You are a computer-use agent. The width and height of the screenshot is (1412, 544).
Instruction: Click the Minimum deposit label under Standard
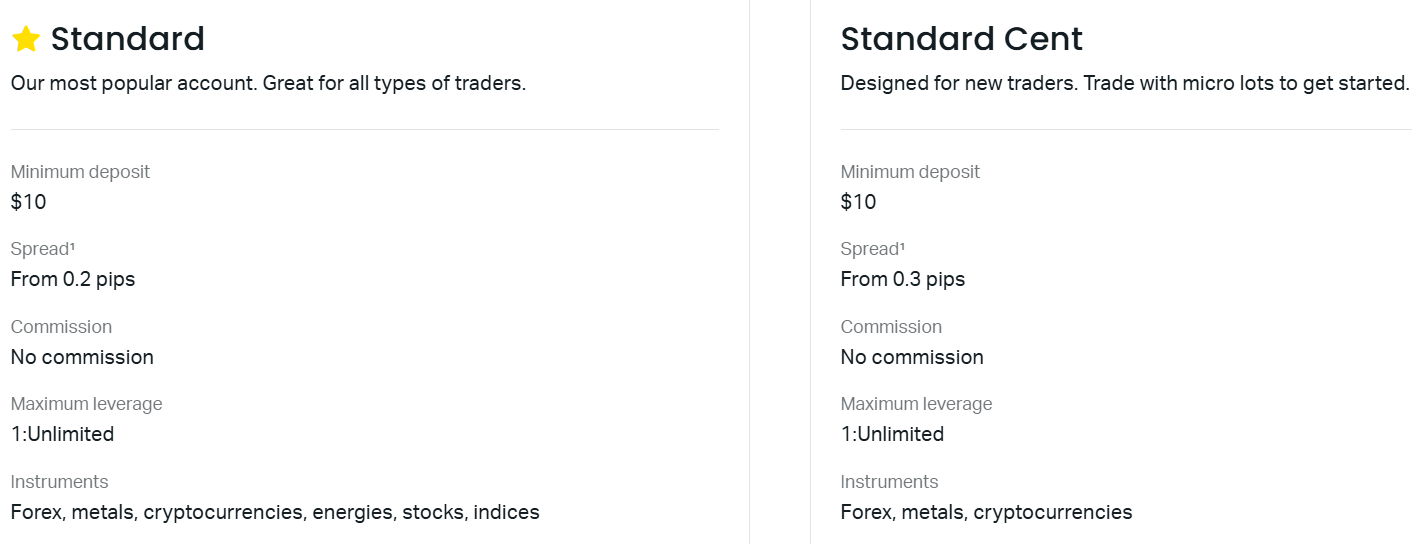click(x=81, y=172)
